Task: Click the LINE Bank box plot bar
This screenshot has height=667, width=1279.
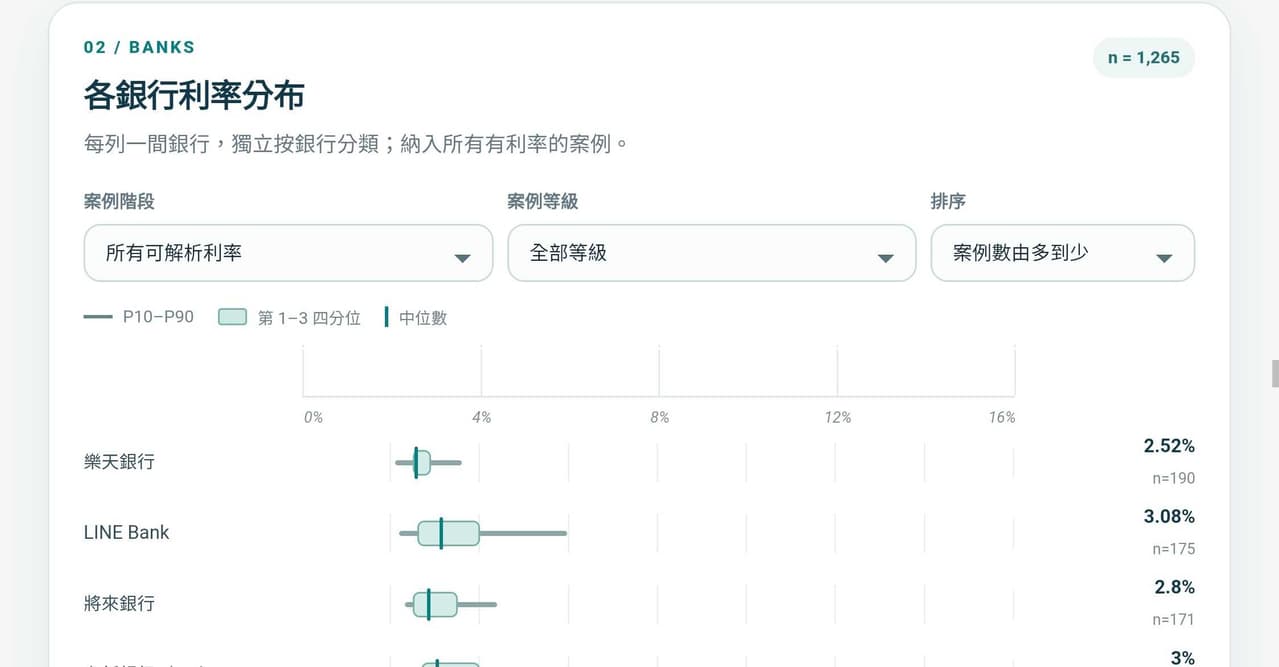Action: [483, 533]
